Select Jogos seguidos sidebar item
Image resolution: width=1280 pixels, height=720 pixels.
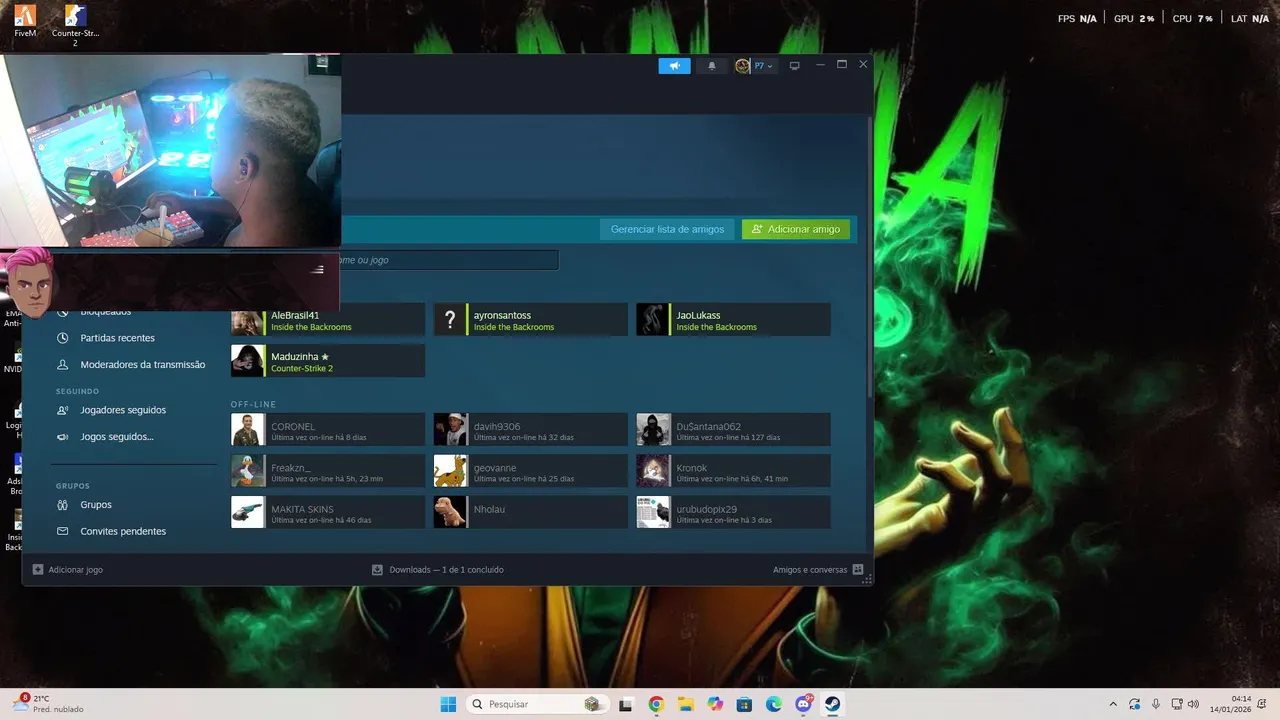coord(117,437)
